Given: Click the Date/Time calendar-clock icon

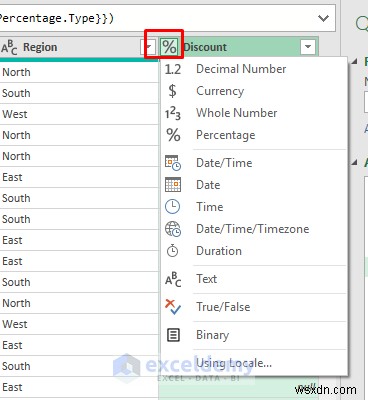Looking at the screenshot, I should [x=173, y=163].
